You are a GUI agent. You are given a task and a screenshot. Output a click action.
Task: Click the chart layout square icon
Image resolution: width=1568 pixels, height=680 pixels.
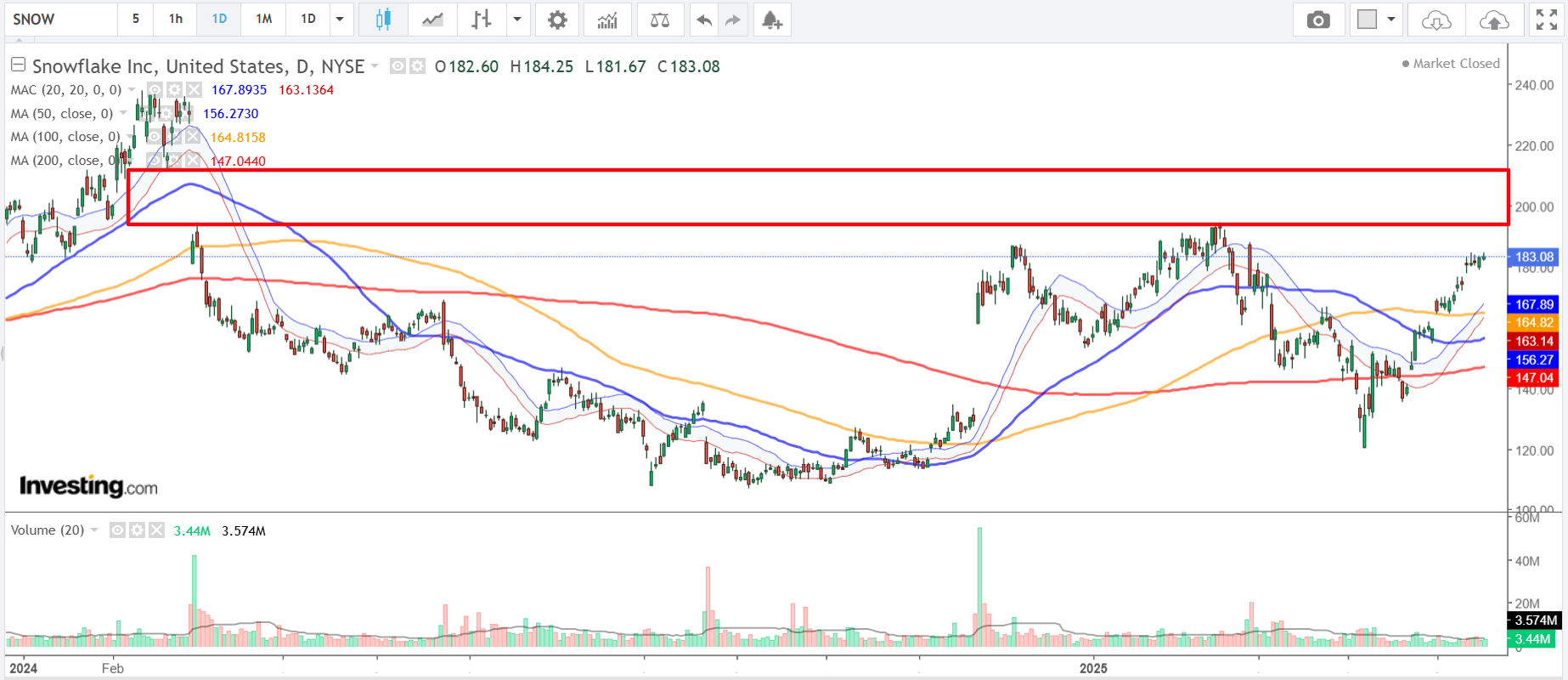point(1367,20)
